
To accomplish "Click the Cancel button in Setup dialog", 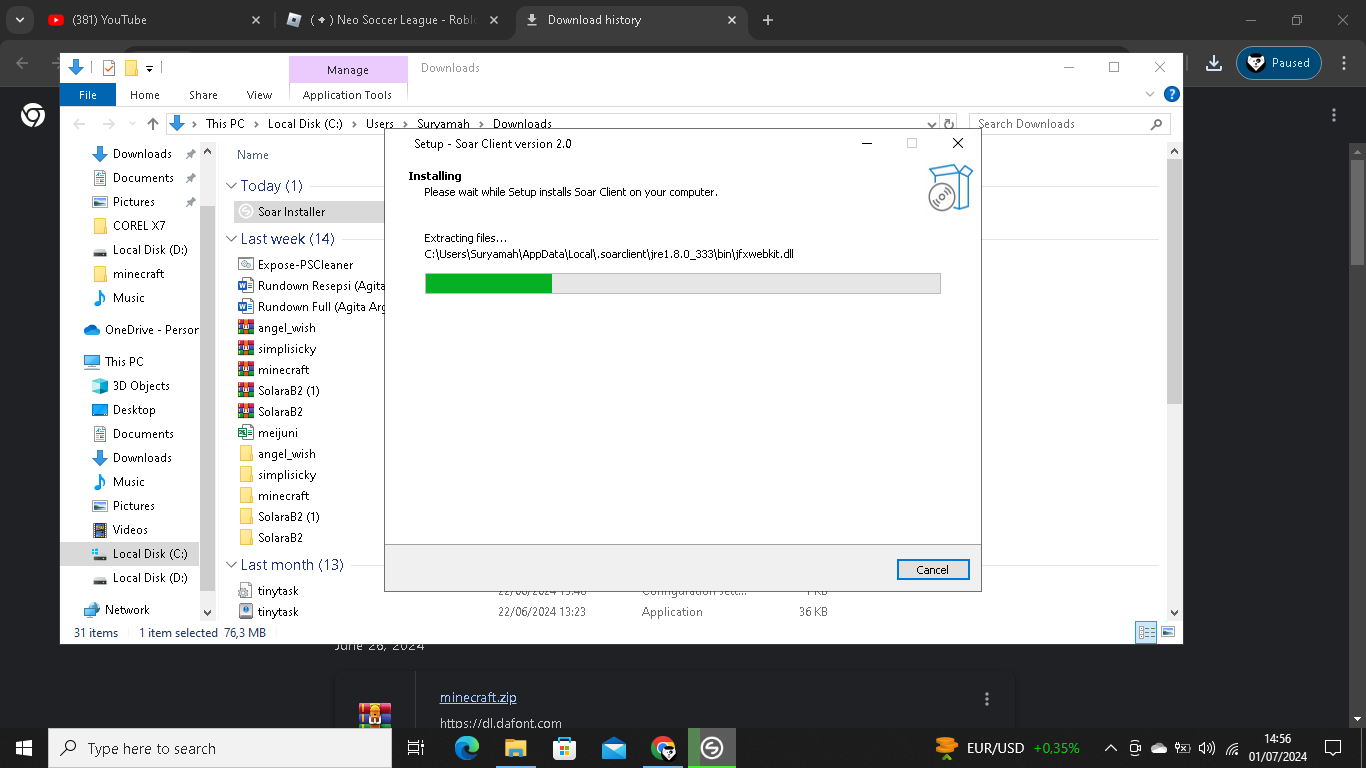I will point(933,569).
